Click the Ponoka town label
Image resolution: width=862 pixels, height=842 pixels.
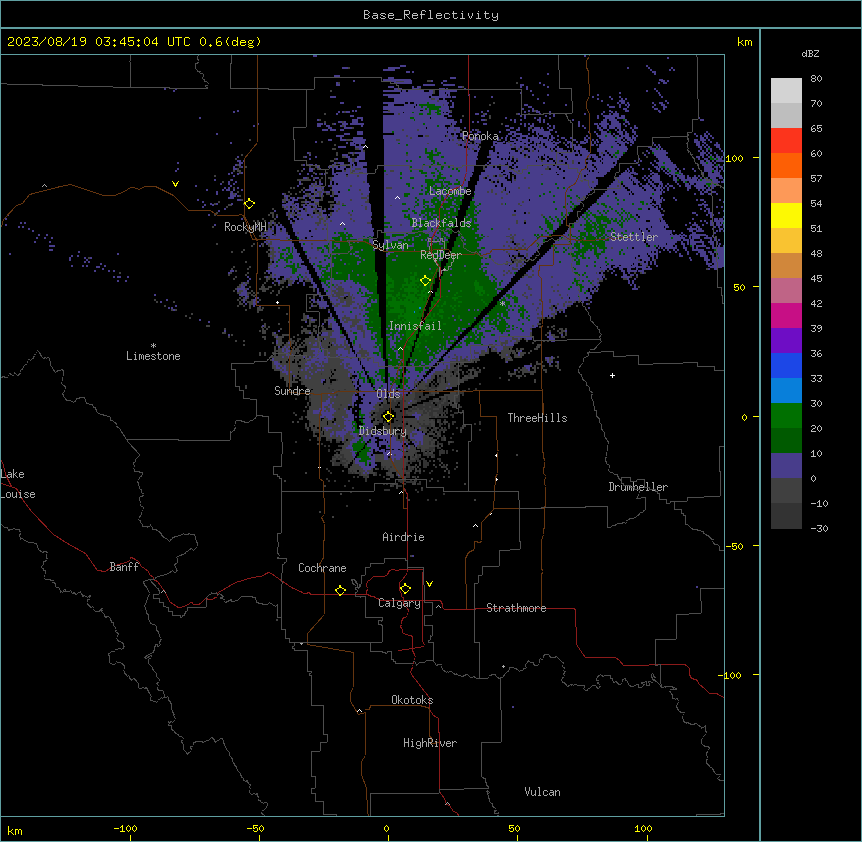tap(480, 136)
